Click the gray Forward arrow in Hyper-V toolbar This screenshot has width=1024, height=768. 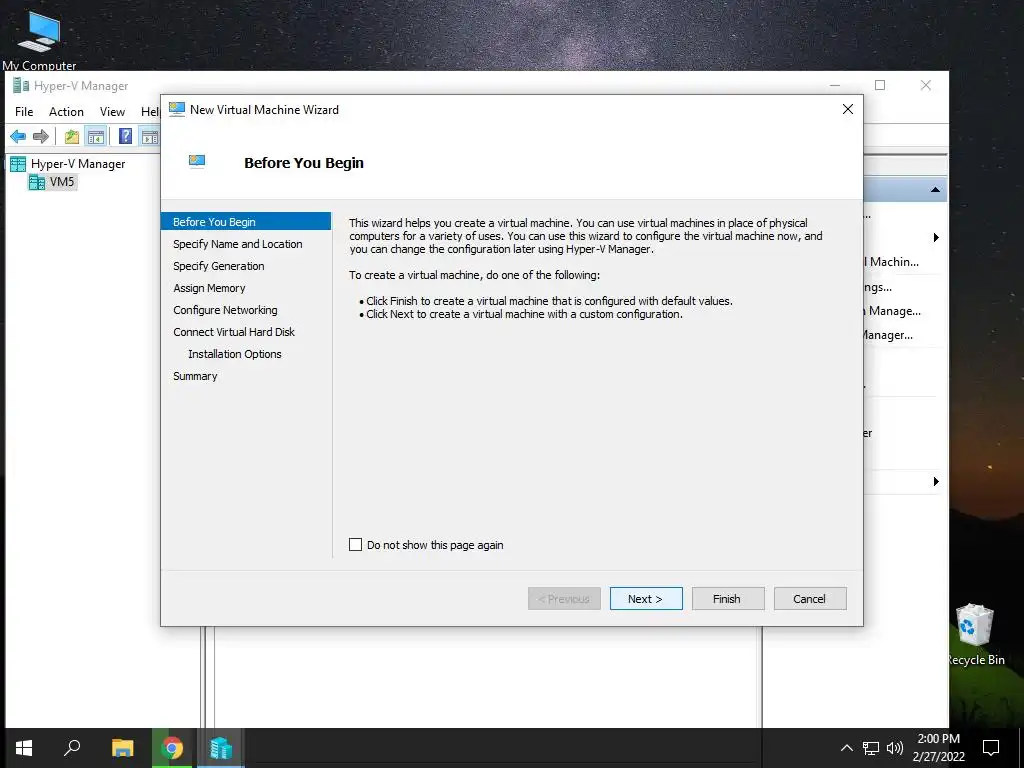point(40,136)
